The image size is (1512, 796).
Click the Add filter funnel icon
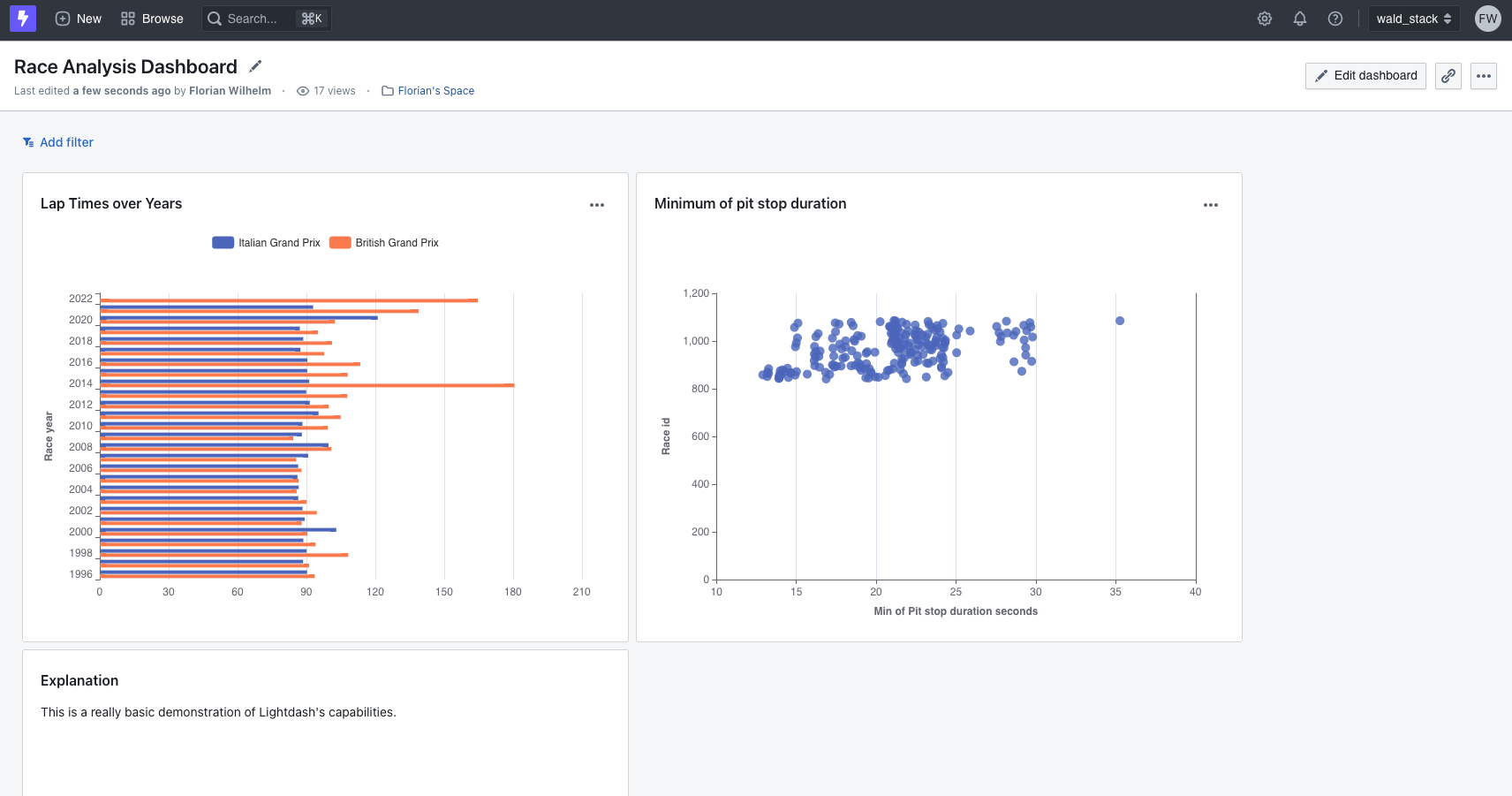coord(29,141)
